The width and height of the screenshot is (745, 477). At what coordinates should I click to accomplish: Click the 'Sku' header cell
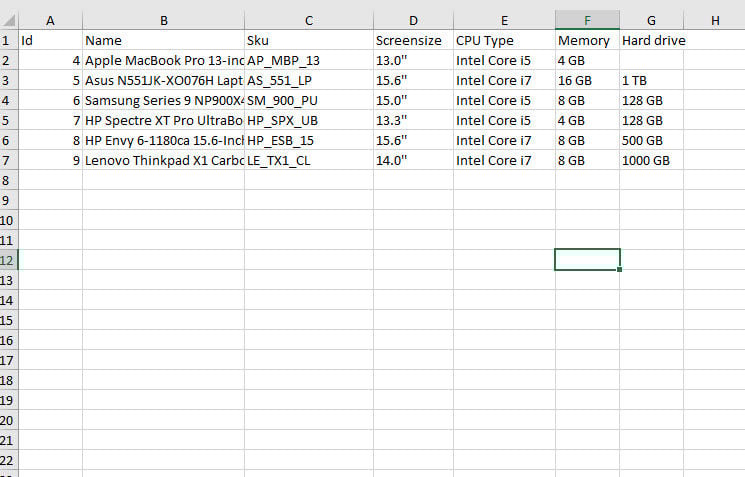coord(309,40)
